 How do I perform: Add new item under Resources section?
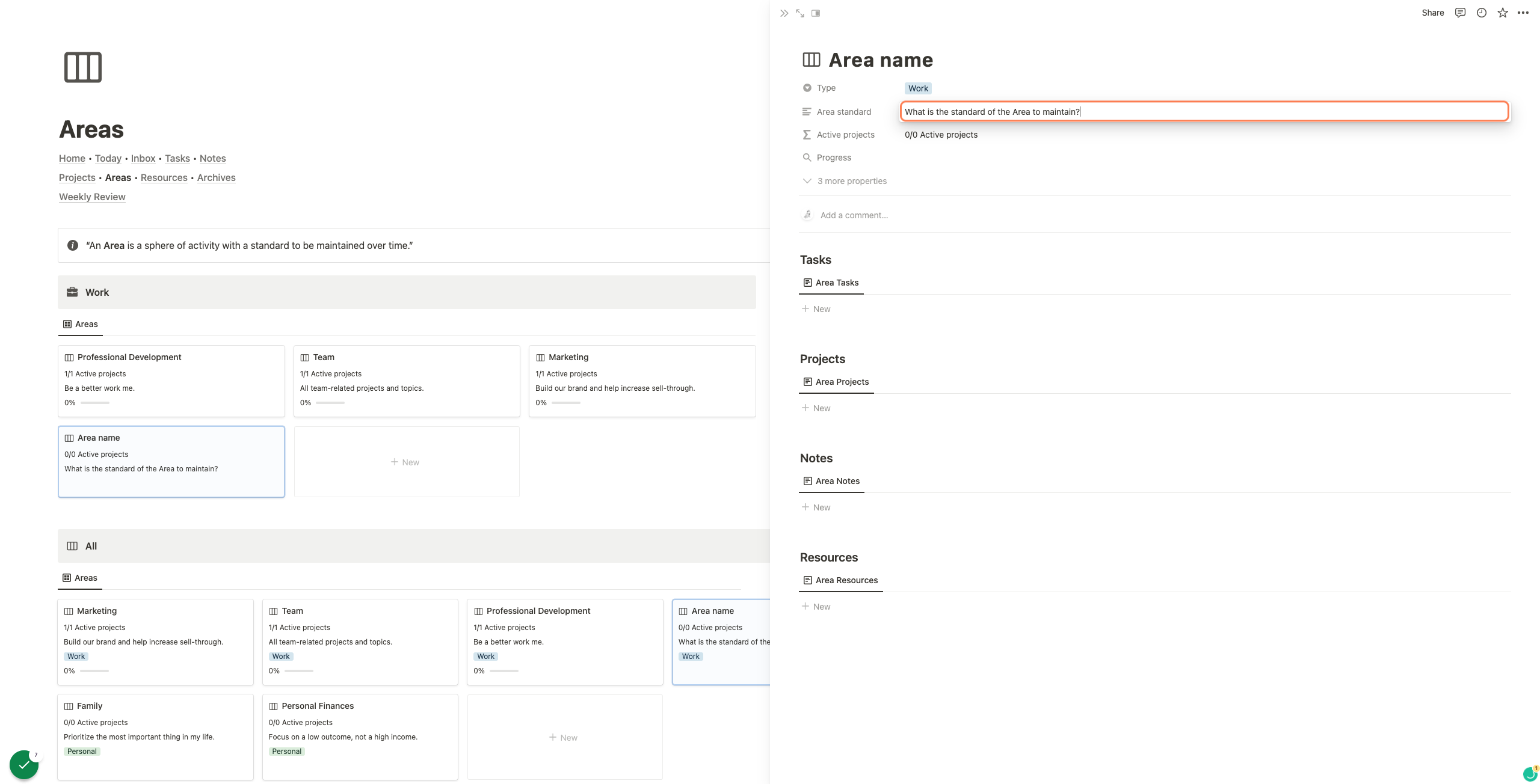coord(816,607)
